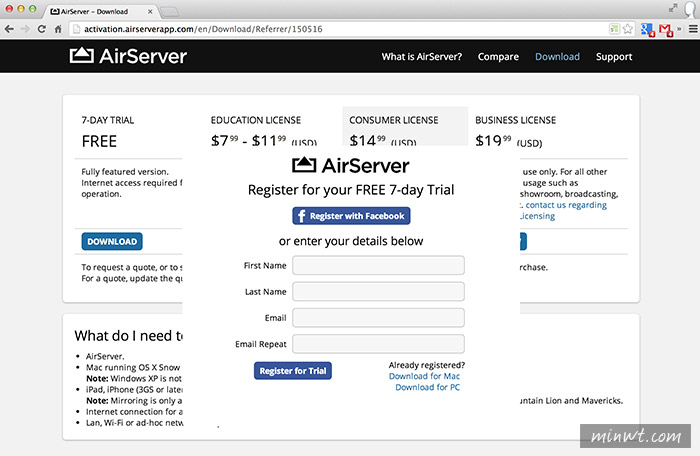The image size is (700, 456).
Task: Open a new browser tab
Action: [x=169, y=12]
